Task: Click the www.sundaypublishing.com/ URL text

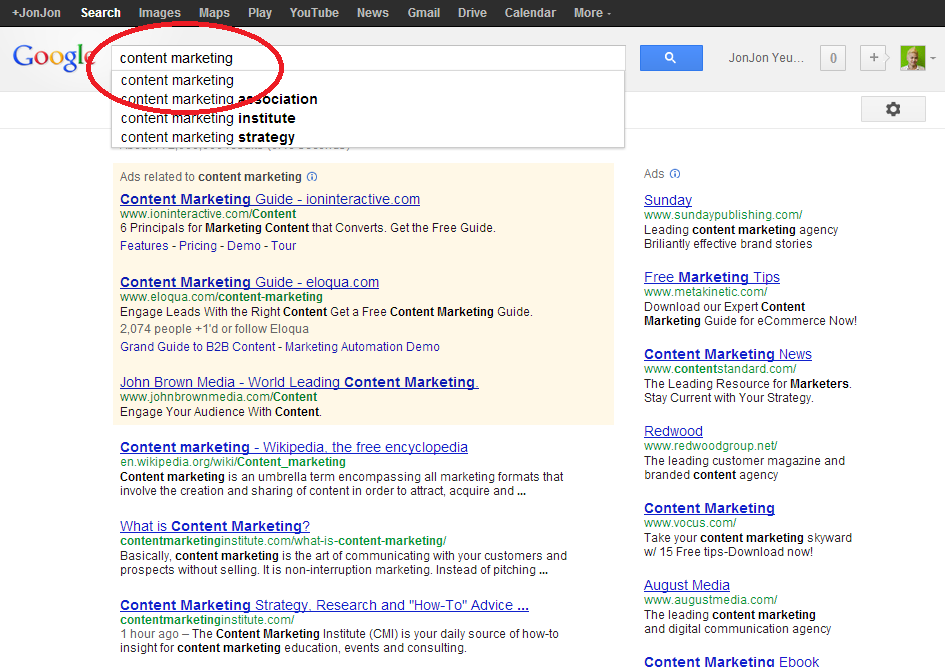Action: pyautogui.click(x=723, y=215)
